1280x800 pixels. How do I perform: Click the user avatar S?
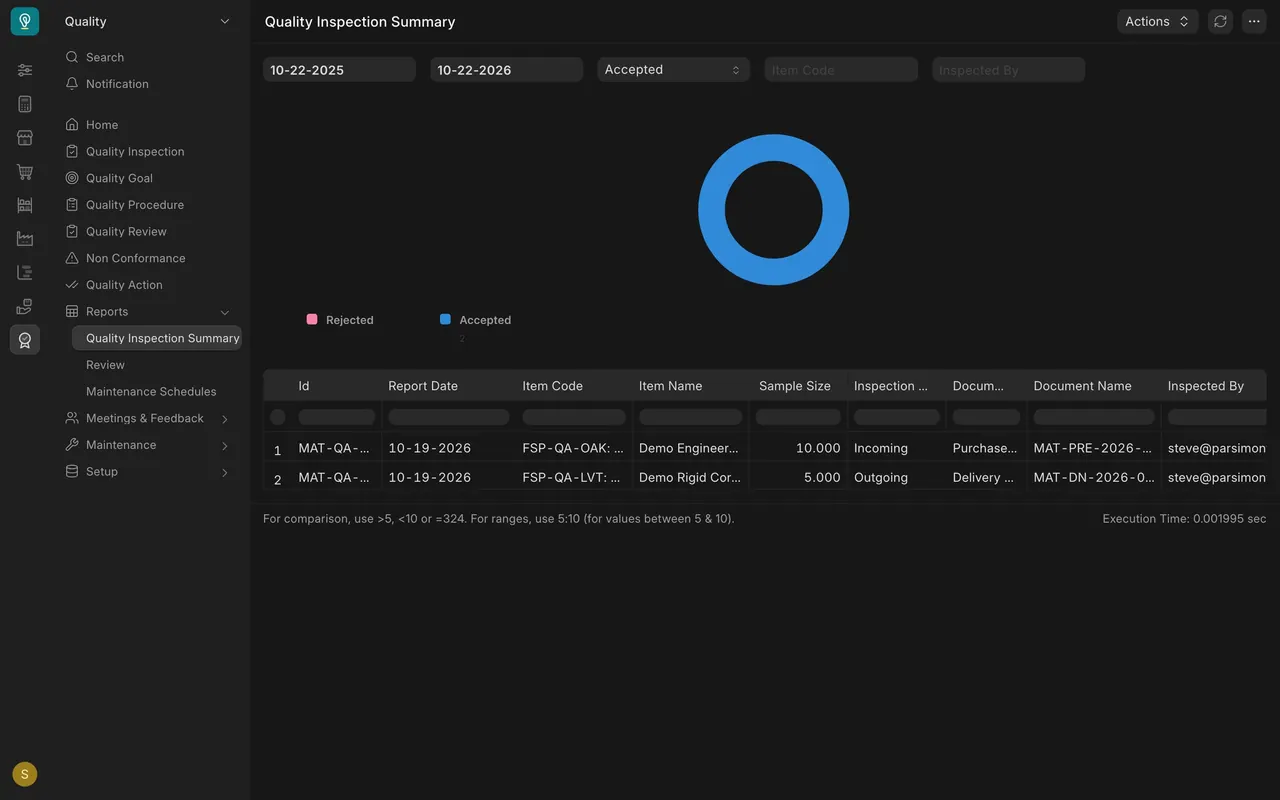(x=25, y=774)
